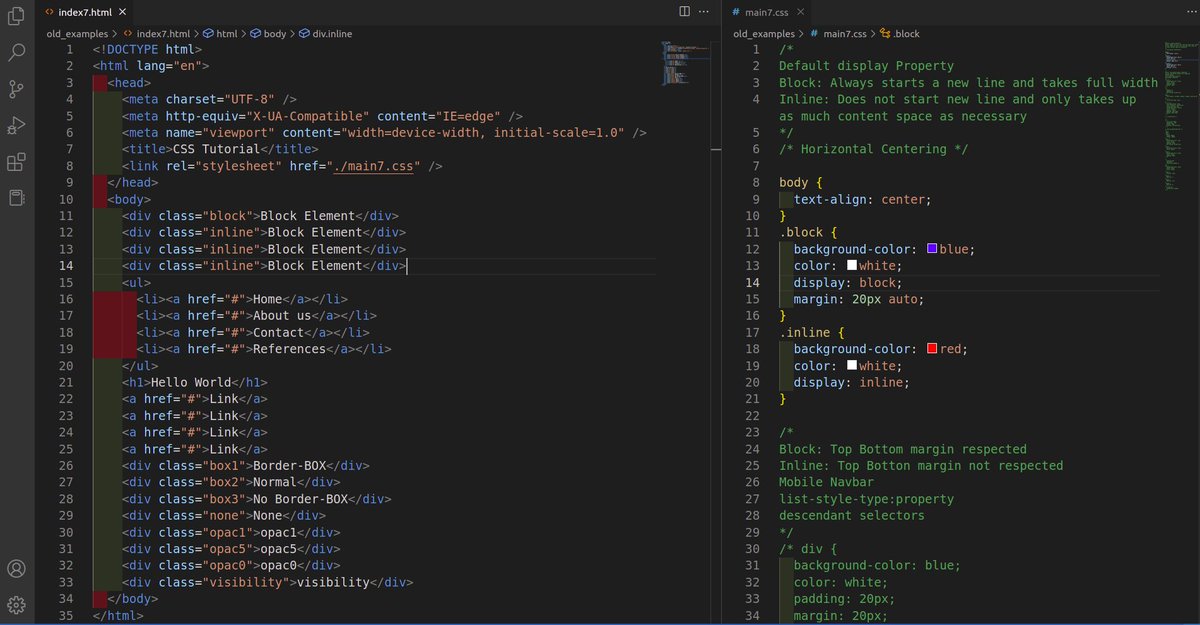
Task: Open the Source Control view
Action: pos(16,88)
